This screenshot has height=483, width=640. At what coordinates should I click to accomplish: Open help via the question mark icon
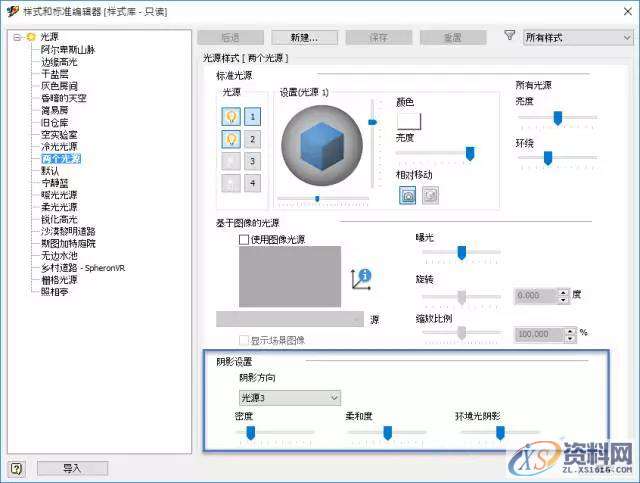tap(16, 469)
